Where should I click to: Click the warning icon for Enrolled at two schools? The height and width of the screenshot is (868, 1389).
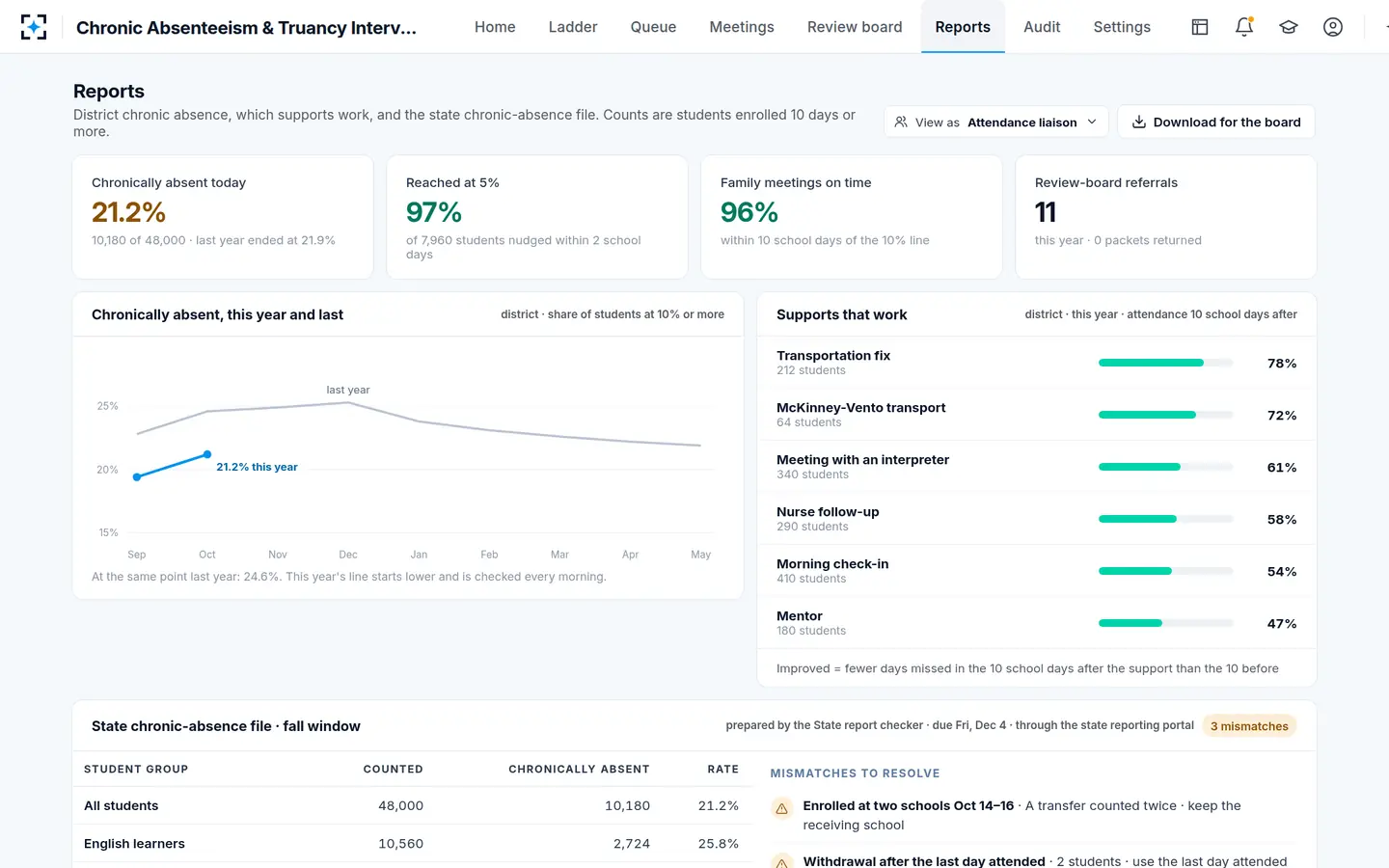tap(782, 808)
